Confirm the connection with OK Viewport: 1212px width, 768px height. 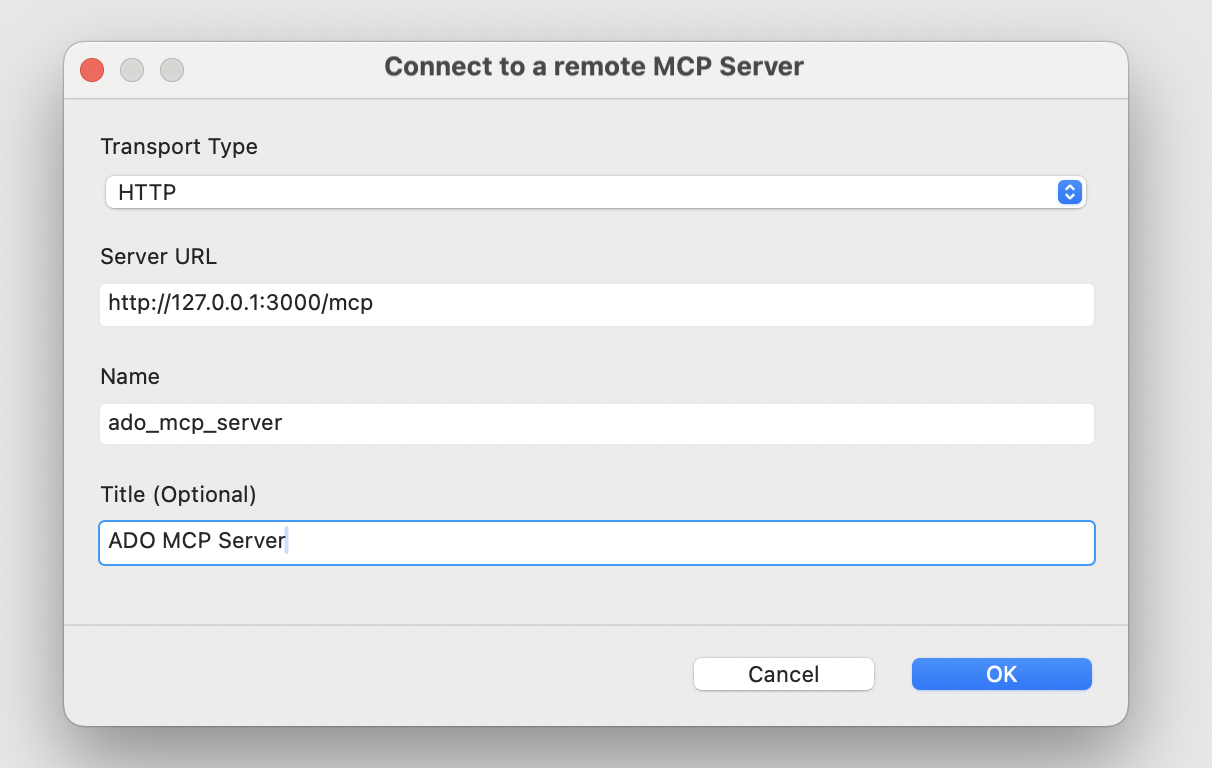tap(1001, 674)
